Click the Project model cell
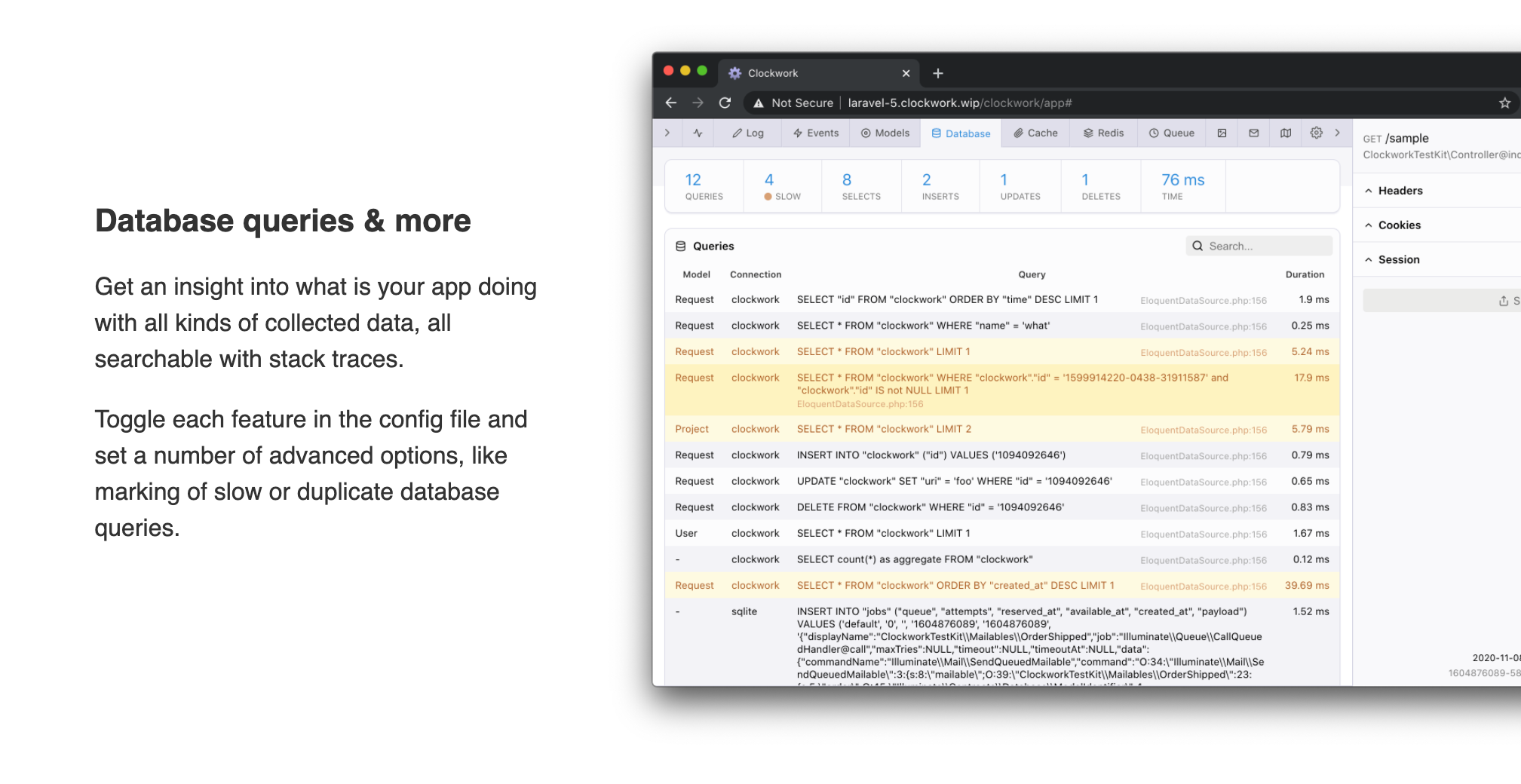The height and width of the screenshot is (784, 1521). (x=692, y=429)
